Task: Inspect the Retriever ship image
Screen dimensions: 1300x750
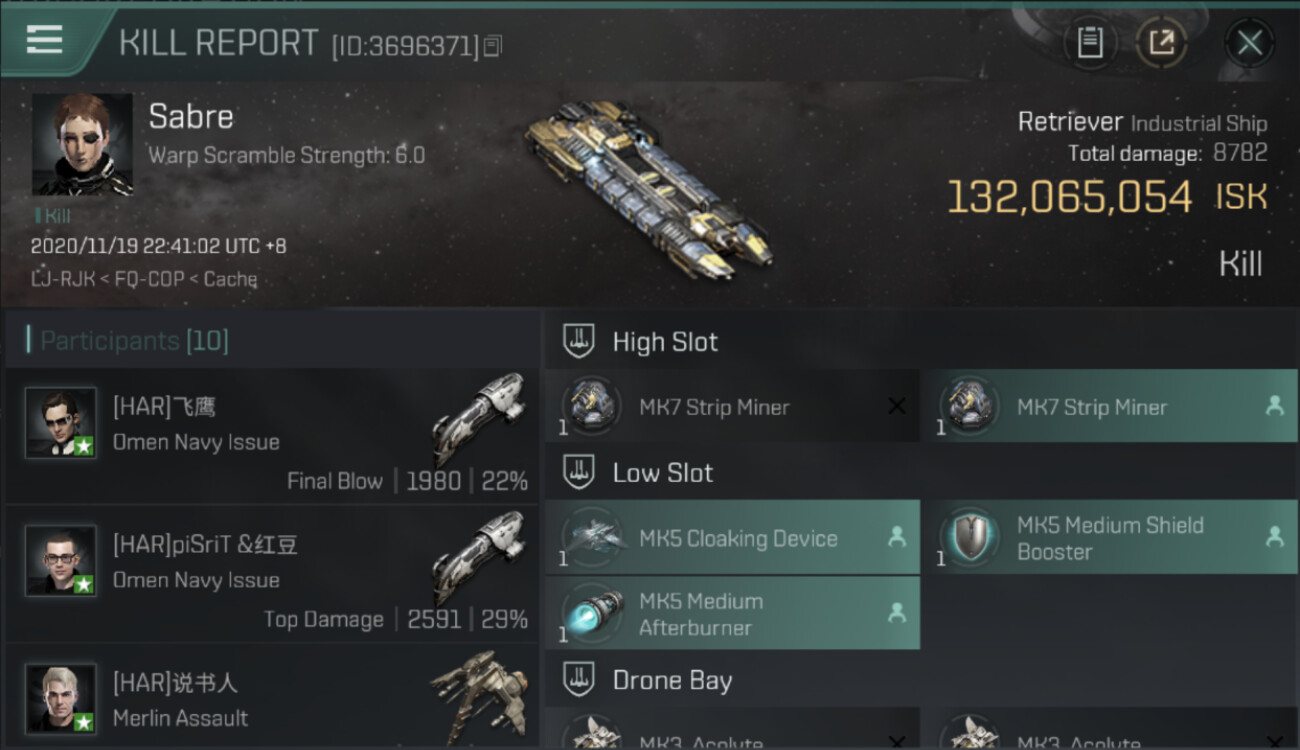Action: (648, 190)
